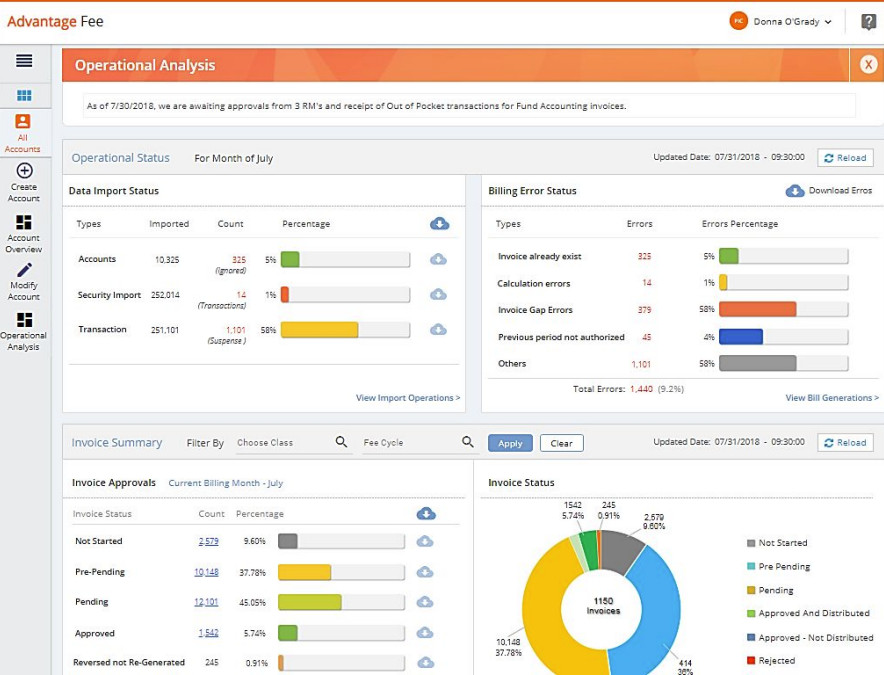Open the hamburger menu in sidebar
Image resolution: width=884 pixels, height=675 pixels.
pyautogui.click(x=24, y=61)
